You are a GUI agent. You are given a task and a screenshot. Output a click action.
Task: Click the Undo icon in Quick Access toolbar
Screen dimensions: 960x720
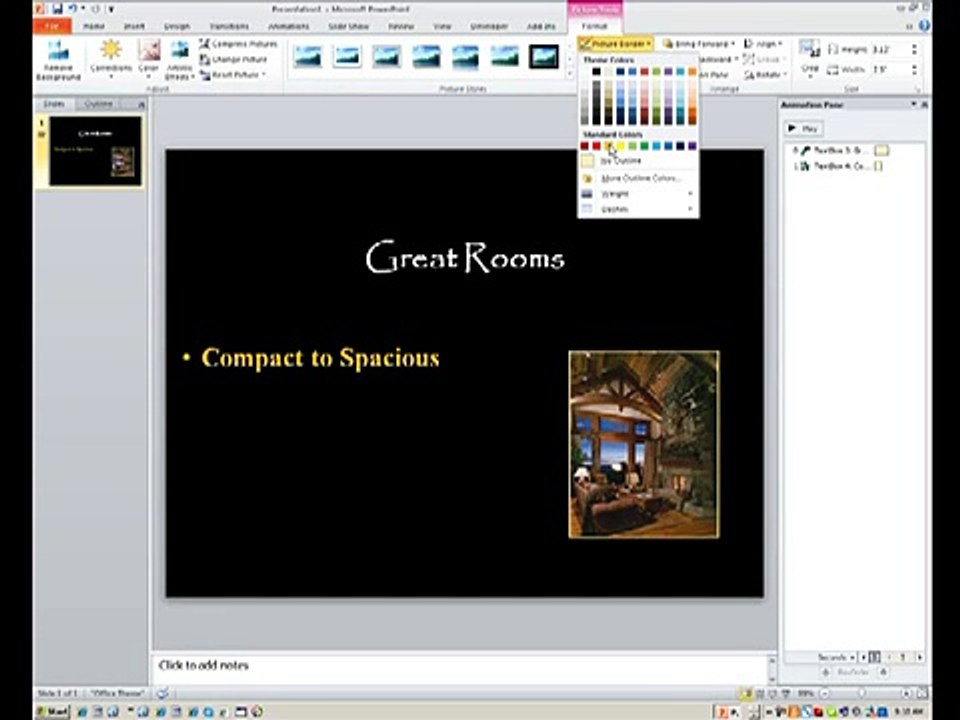(73, 9)
